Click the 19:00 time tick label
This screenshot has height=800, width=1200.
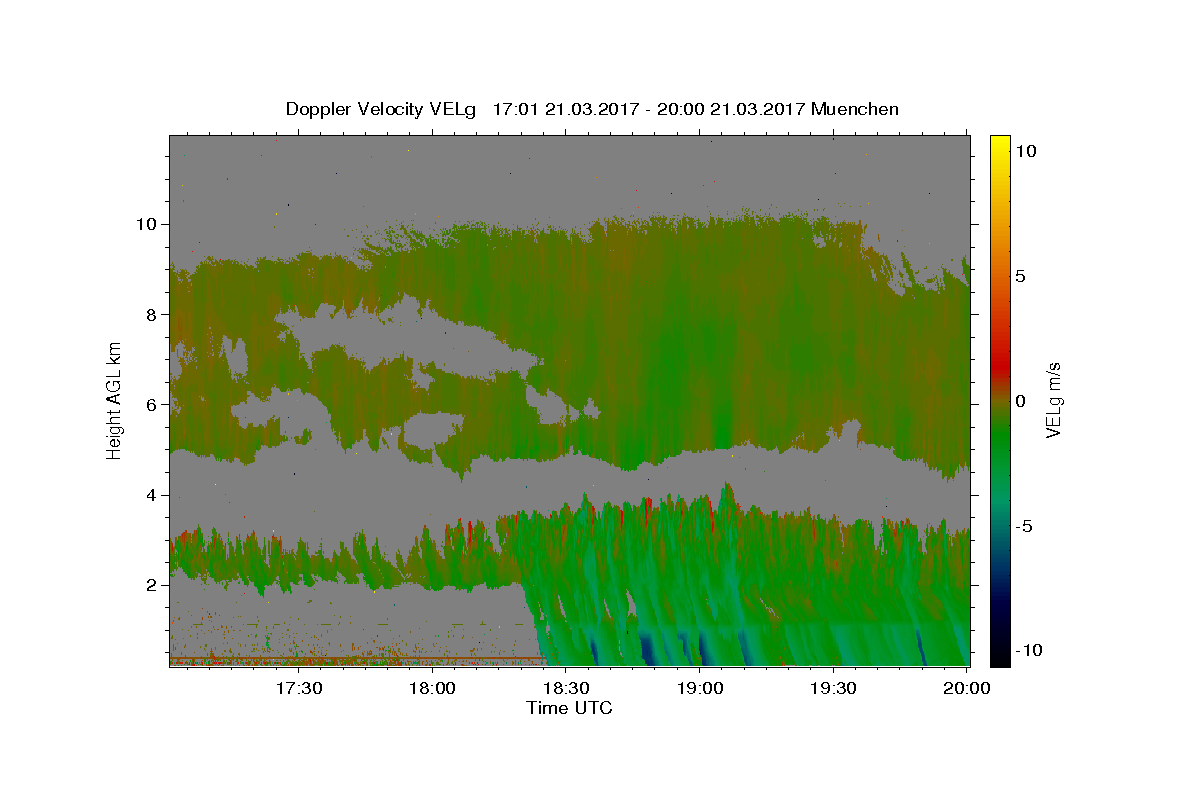tap(700, 688)
